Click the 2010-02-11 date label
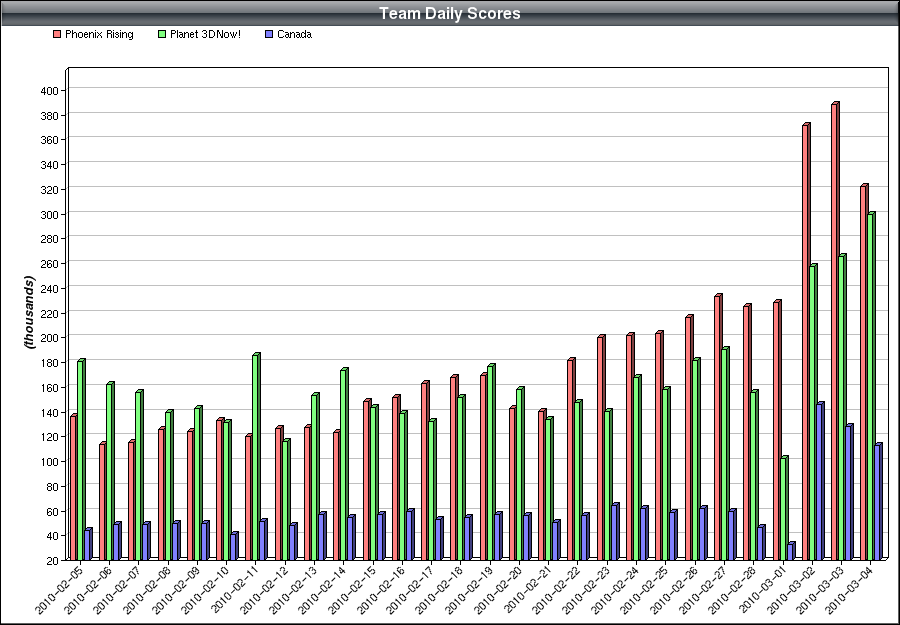 tap(234, 589)
